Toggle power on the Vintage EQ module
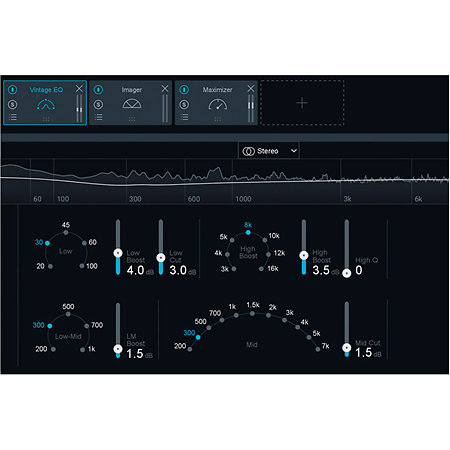The width and height of the screenshot is (450, 450). pos(13,89)
